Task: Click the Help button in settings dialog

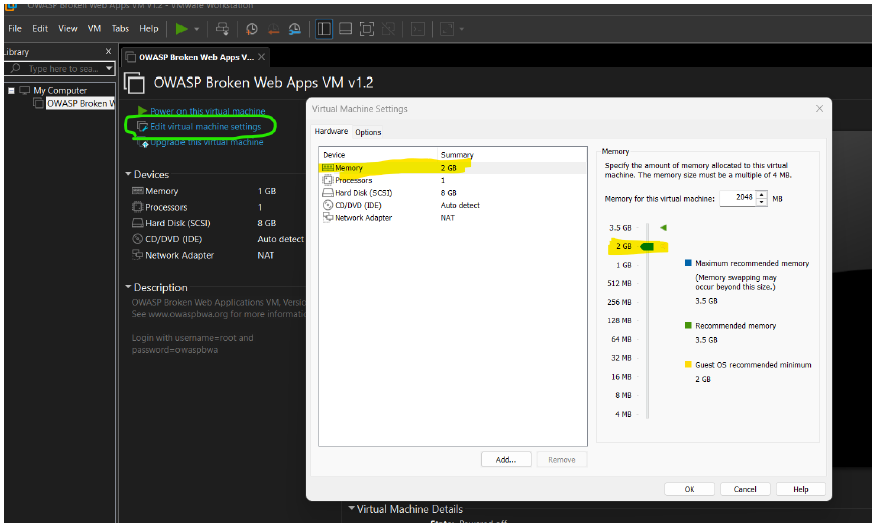Action: (x=801, y=489)
